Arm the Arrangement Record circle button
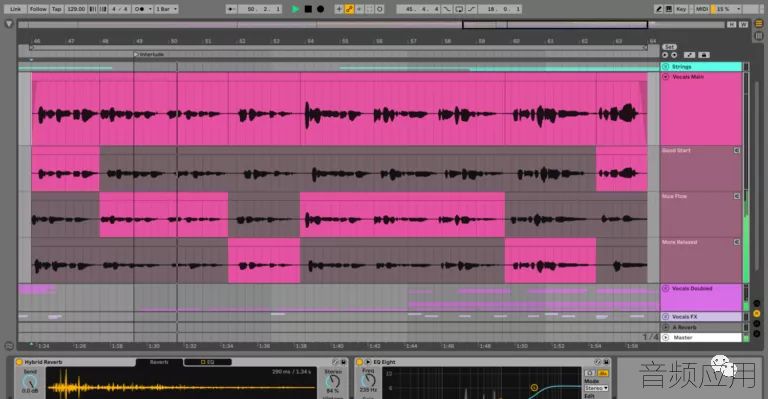The image size is (768, 399). [x=320, y=9]
